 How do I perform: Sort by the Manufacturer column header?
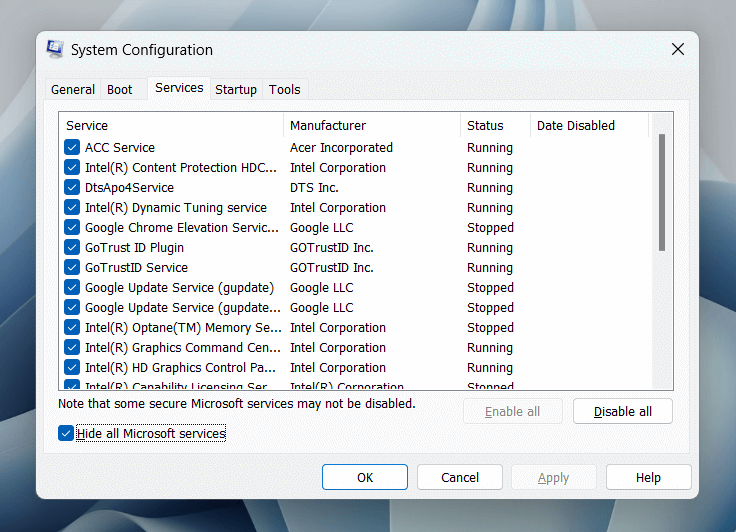[372, 126]
